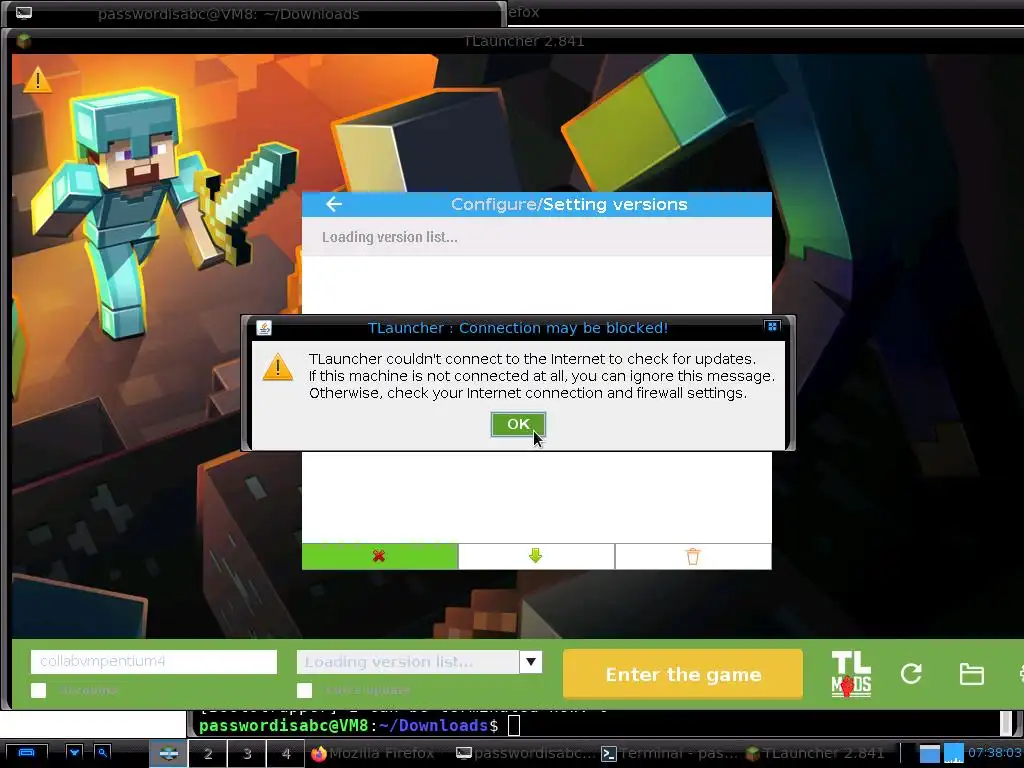Image resolution: width=1024 pixels, height=768 pixels.
Task: Click the back arrow in Configure/Setting versions
Action: point(334,204)
